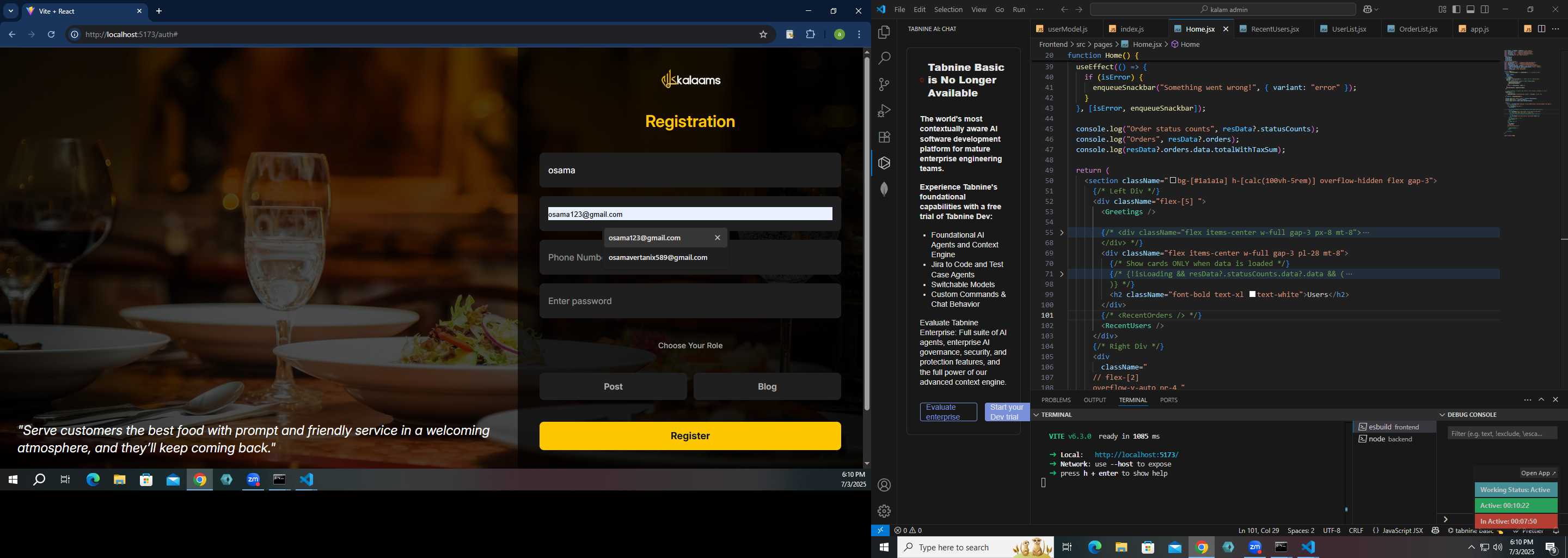Toggle VS Code secondary side bar

(x=1485, y=10)
